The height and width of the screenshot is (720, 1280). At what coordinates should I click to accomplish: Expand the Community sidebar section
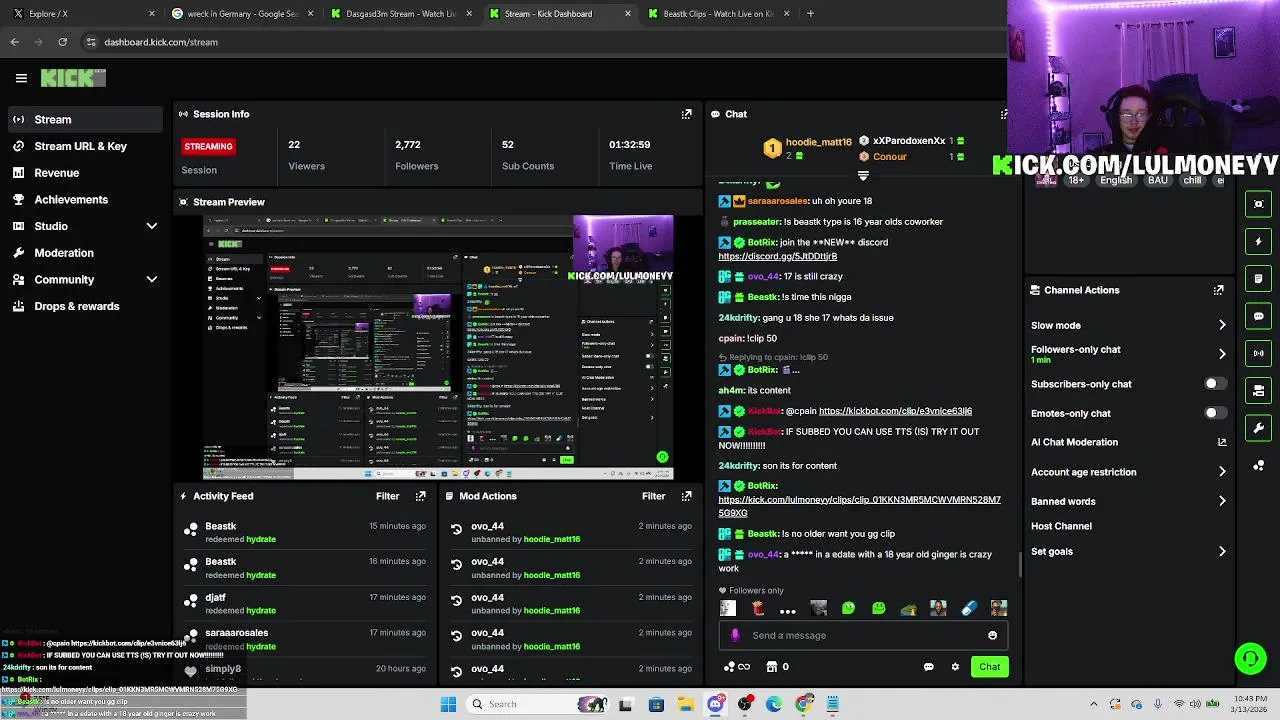click(152, 280)
